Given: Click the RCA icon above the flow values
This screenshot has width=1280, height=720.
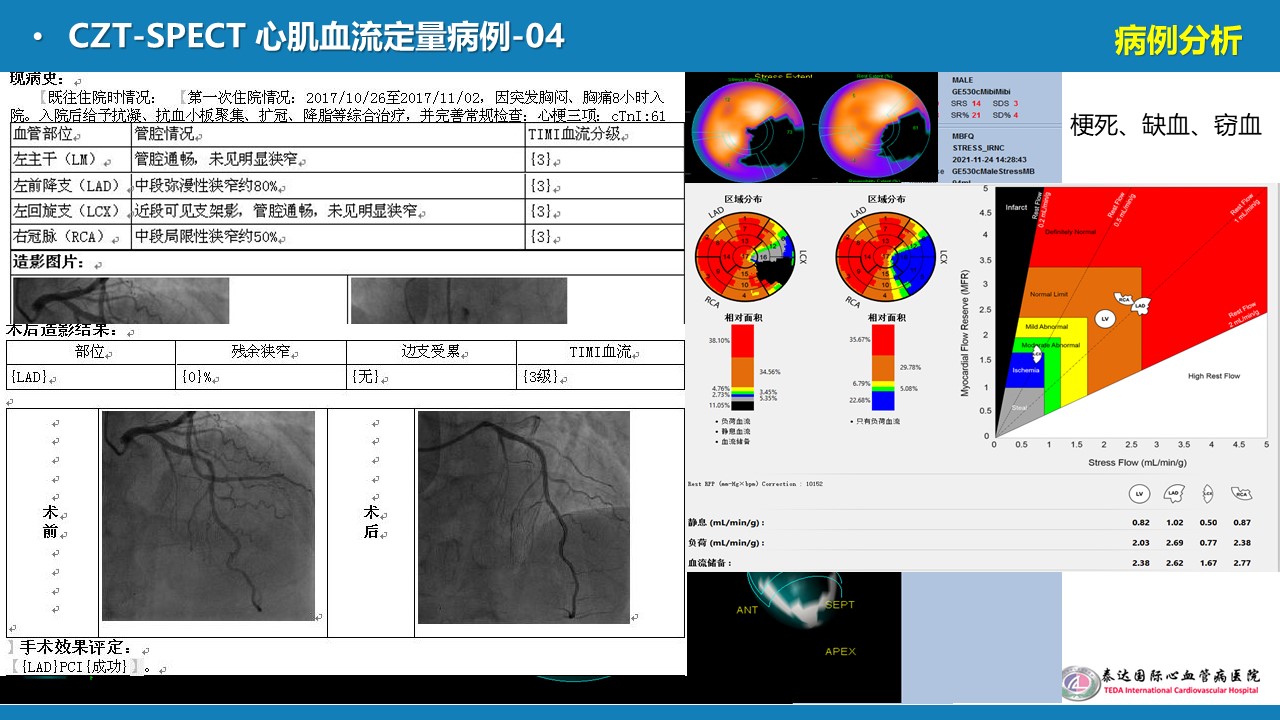Looking at the screenshot, I should pos(1242,494).
